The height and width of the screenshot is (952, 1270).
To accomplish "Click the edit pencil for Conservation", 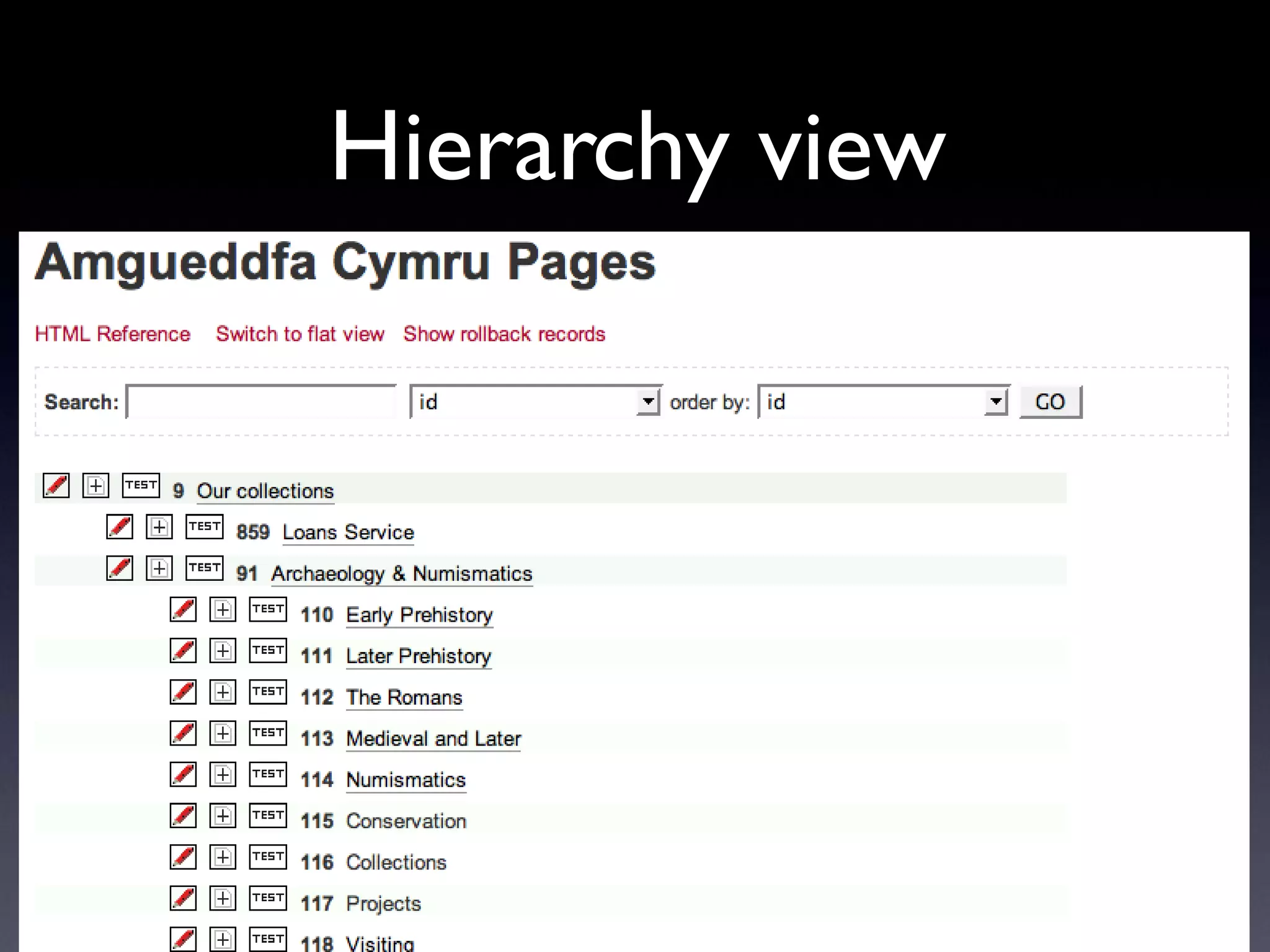I will pos(183,816).
